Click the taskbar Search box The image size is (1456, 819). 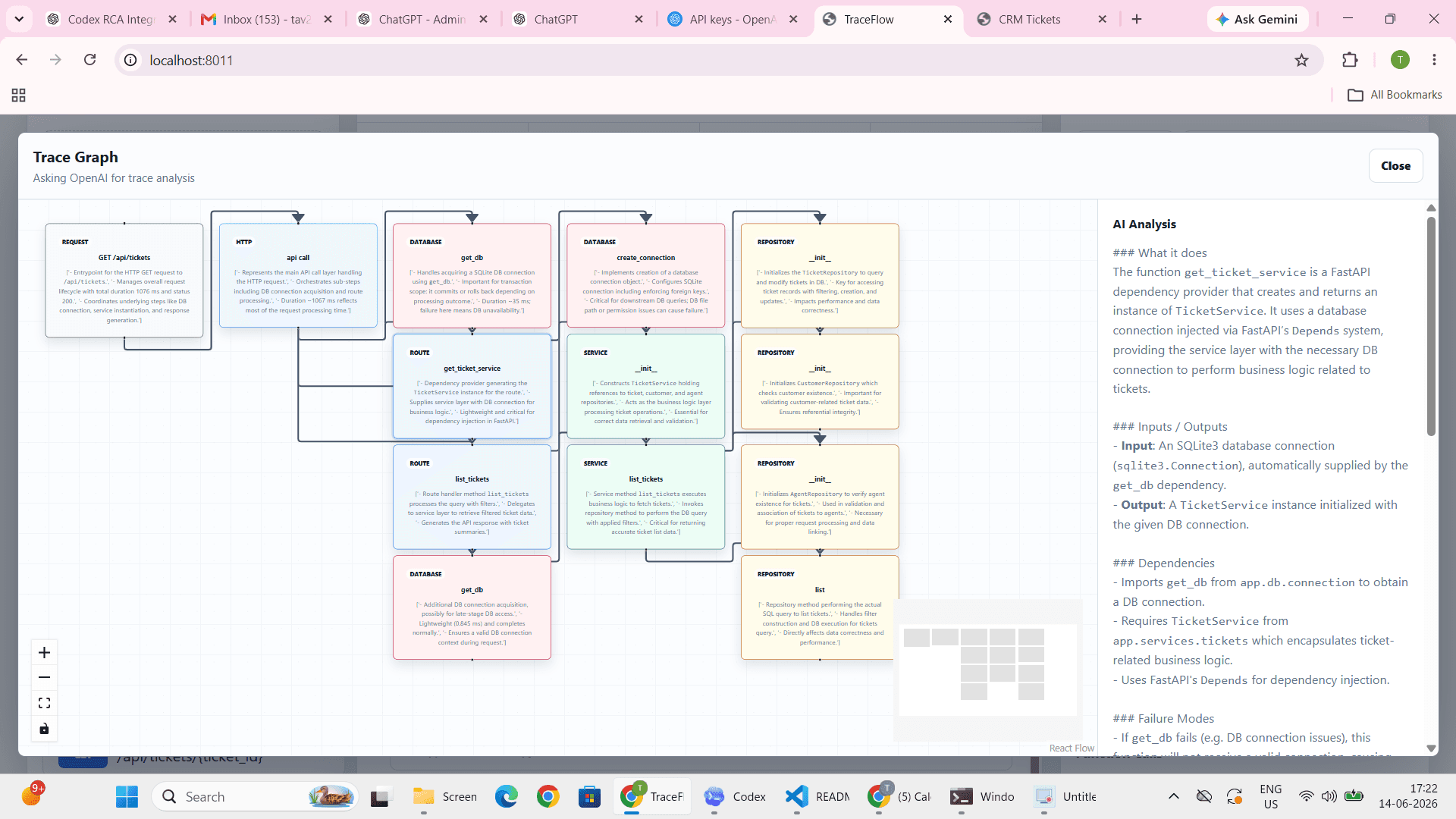click(x=256, y=797)
